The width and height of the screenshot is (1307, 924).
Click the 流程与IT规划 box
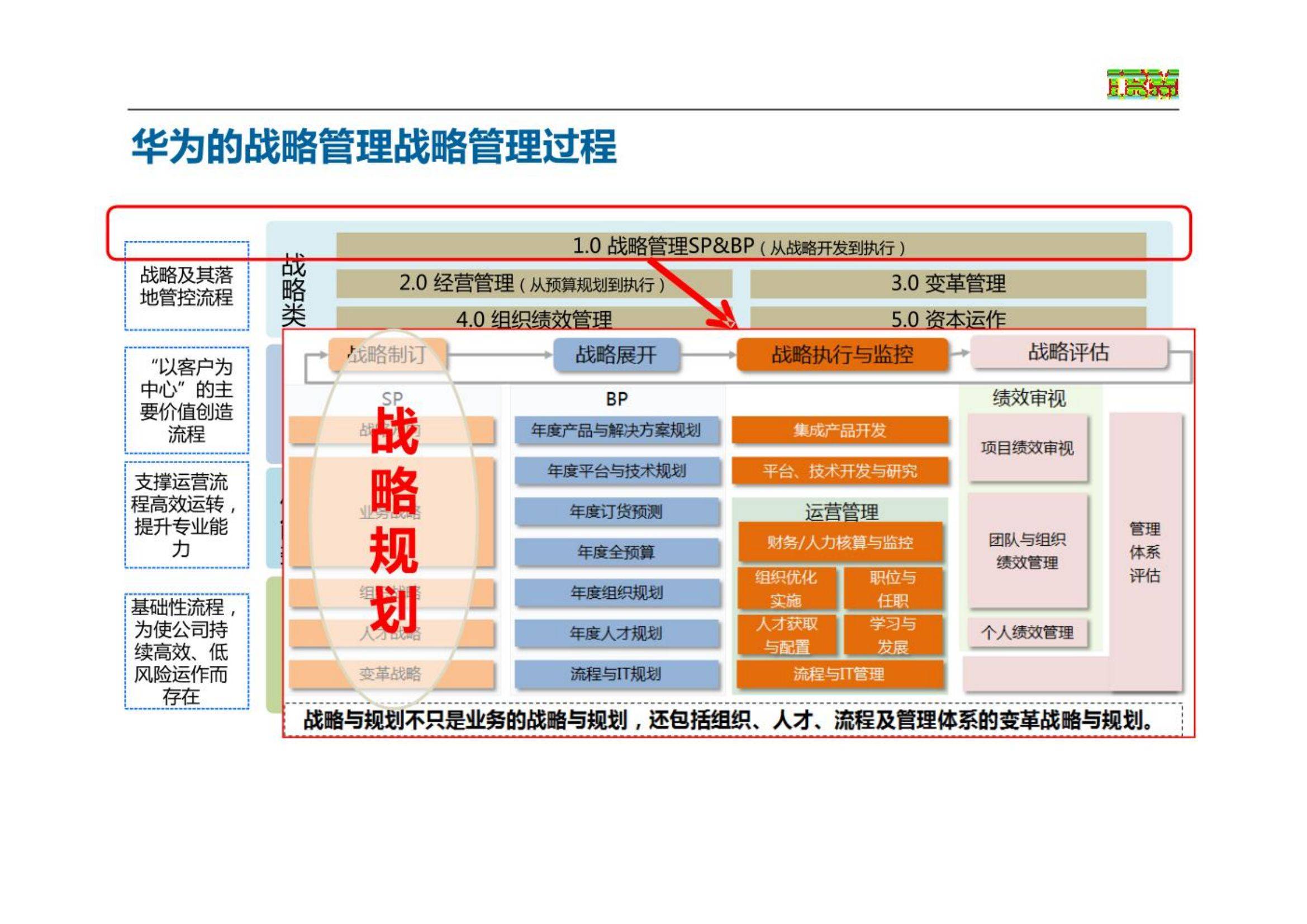coord(616,674)
